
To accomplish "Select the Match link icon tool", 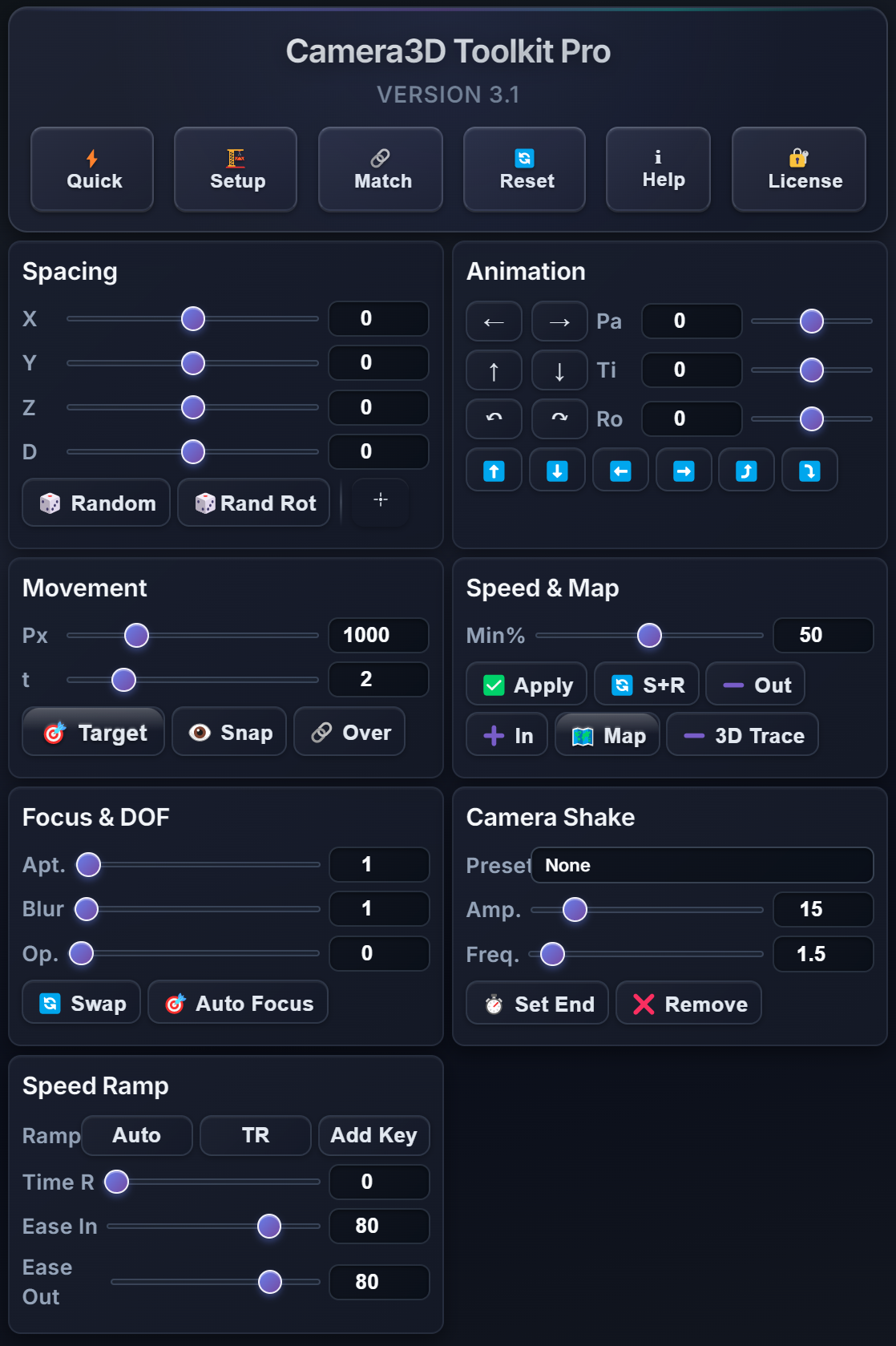I will (380, 169).
